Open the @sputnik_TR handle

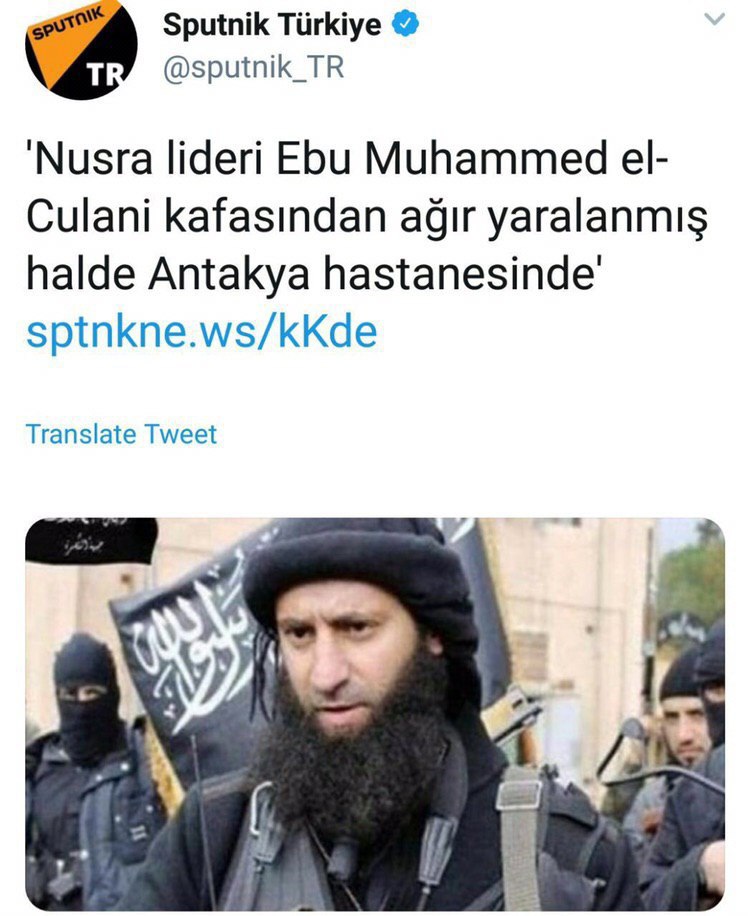click(x=254, y=68)
